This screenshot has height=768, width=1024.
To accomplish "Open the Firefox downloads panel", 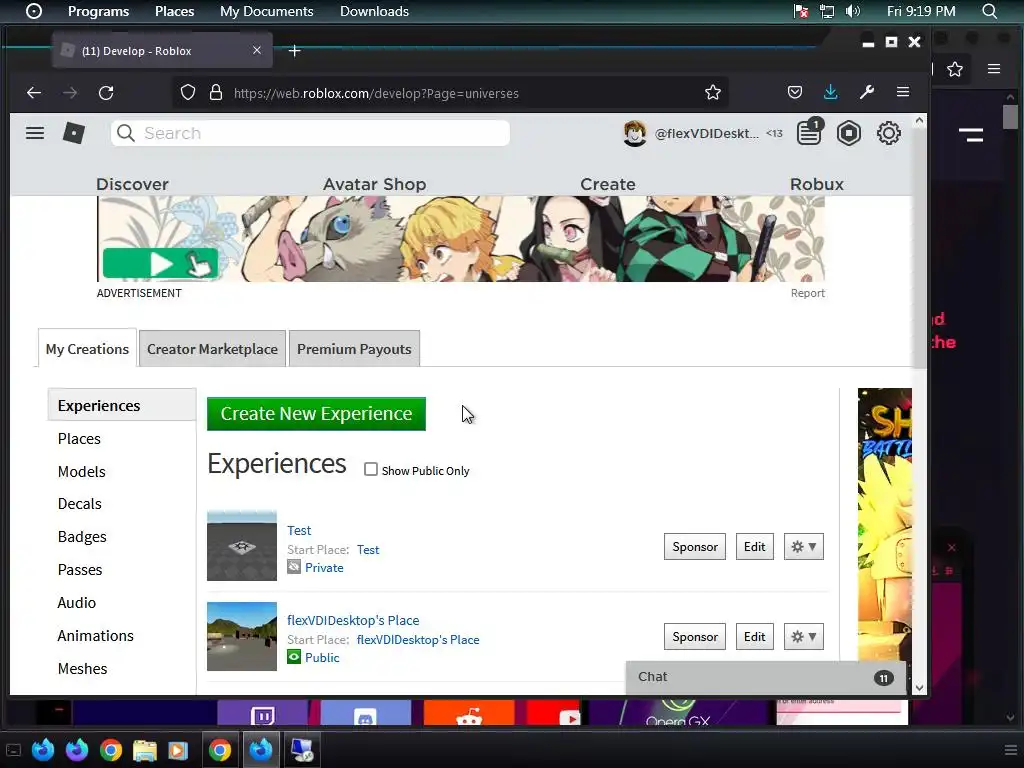I will pos(831,92).
